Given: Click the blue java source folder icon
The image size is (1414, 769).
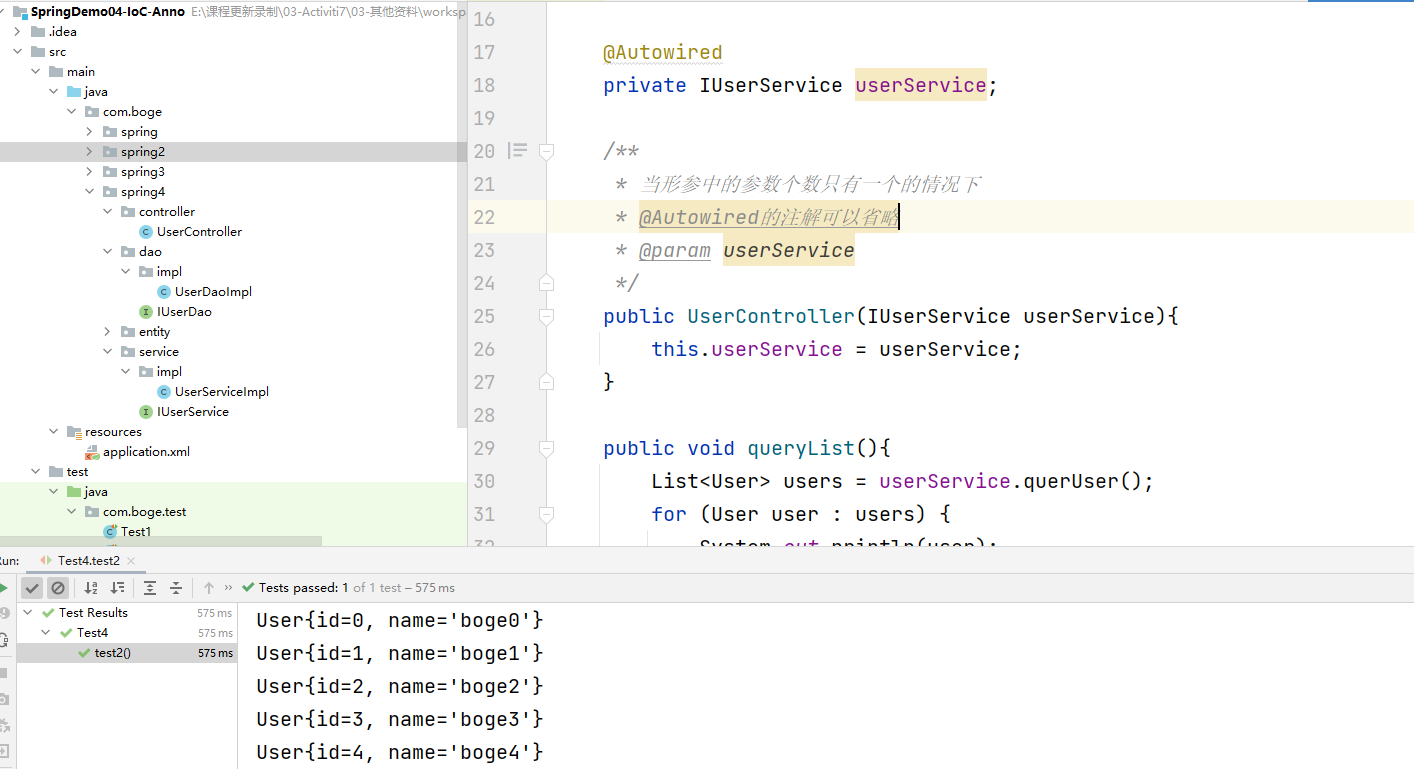Looking at the screenshot, I should tap(74, 92).
